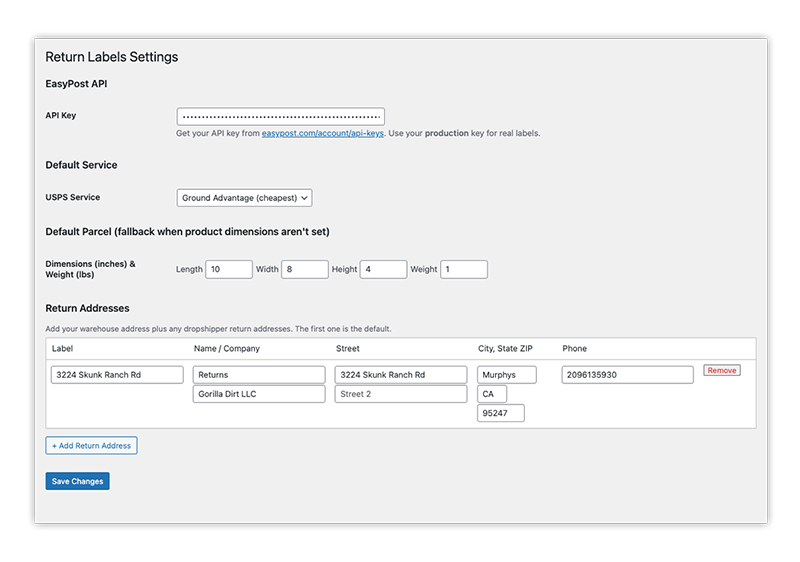The height and width of the screenshot is (562, 800).
Task: Click the Return Labels Settings heading
Action: point(112,57)
